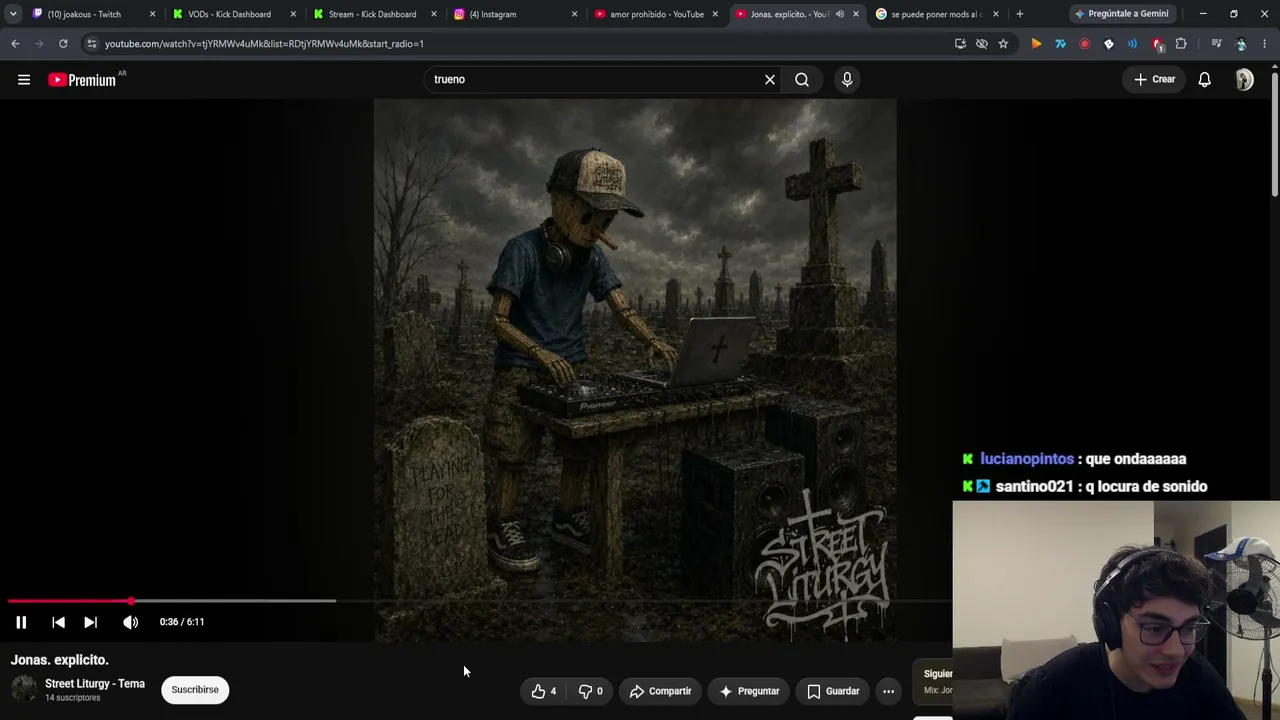Screen dimensions: 1280x720
Task: Open YouTube notifications bell
Action: (x=1205, y=80)
